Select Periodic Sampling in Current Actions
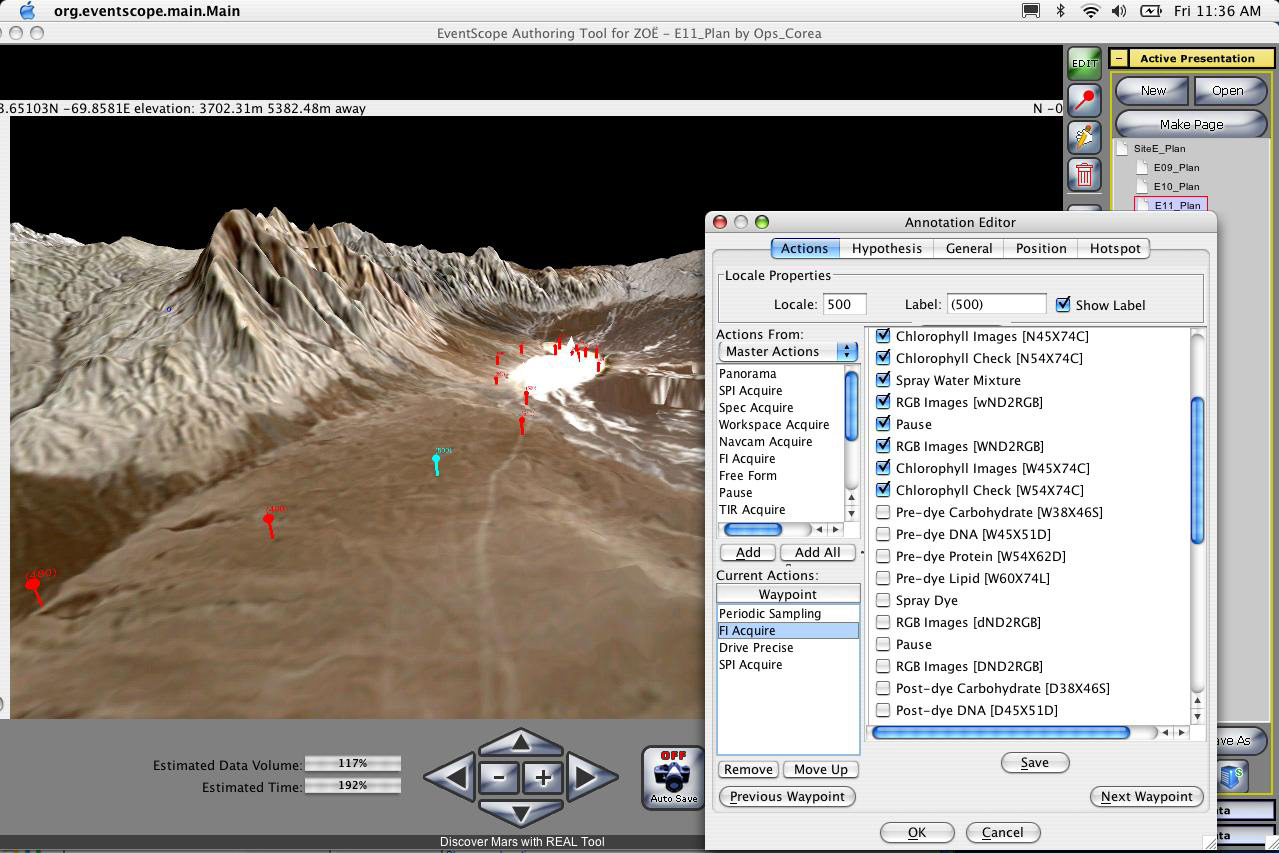Viewport: 1279px width, 853px height. pyautogui.click(x=788, y=613)
